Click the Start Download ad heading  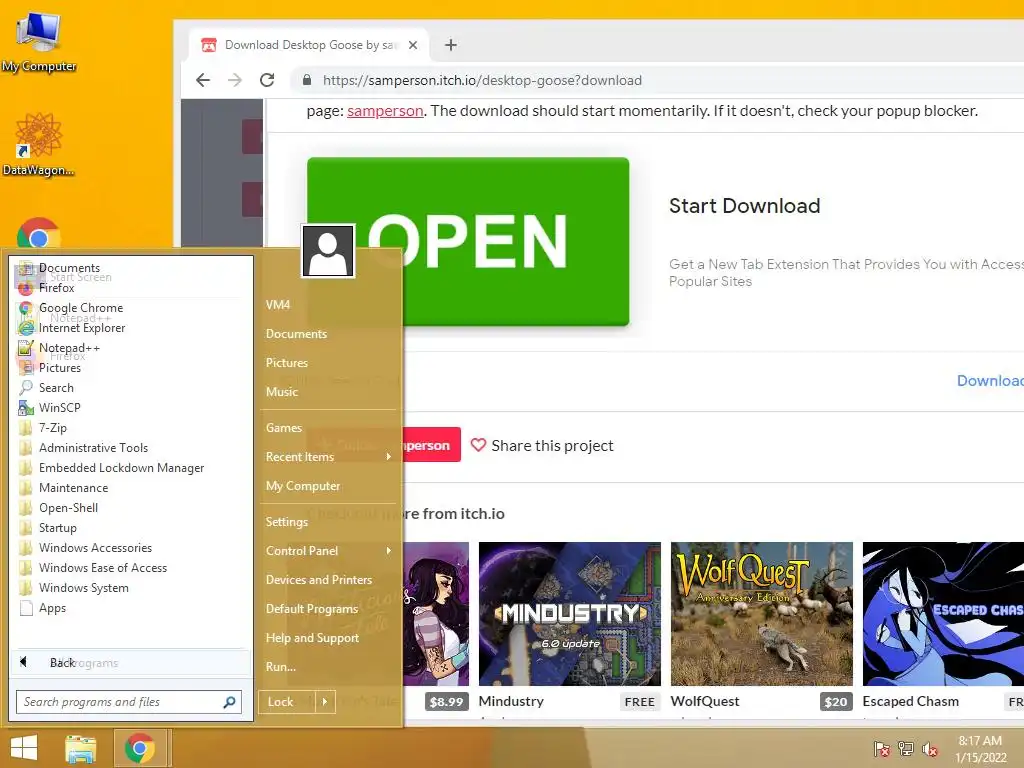pyautogui.click(x=744, y=206)
